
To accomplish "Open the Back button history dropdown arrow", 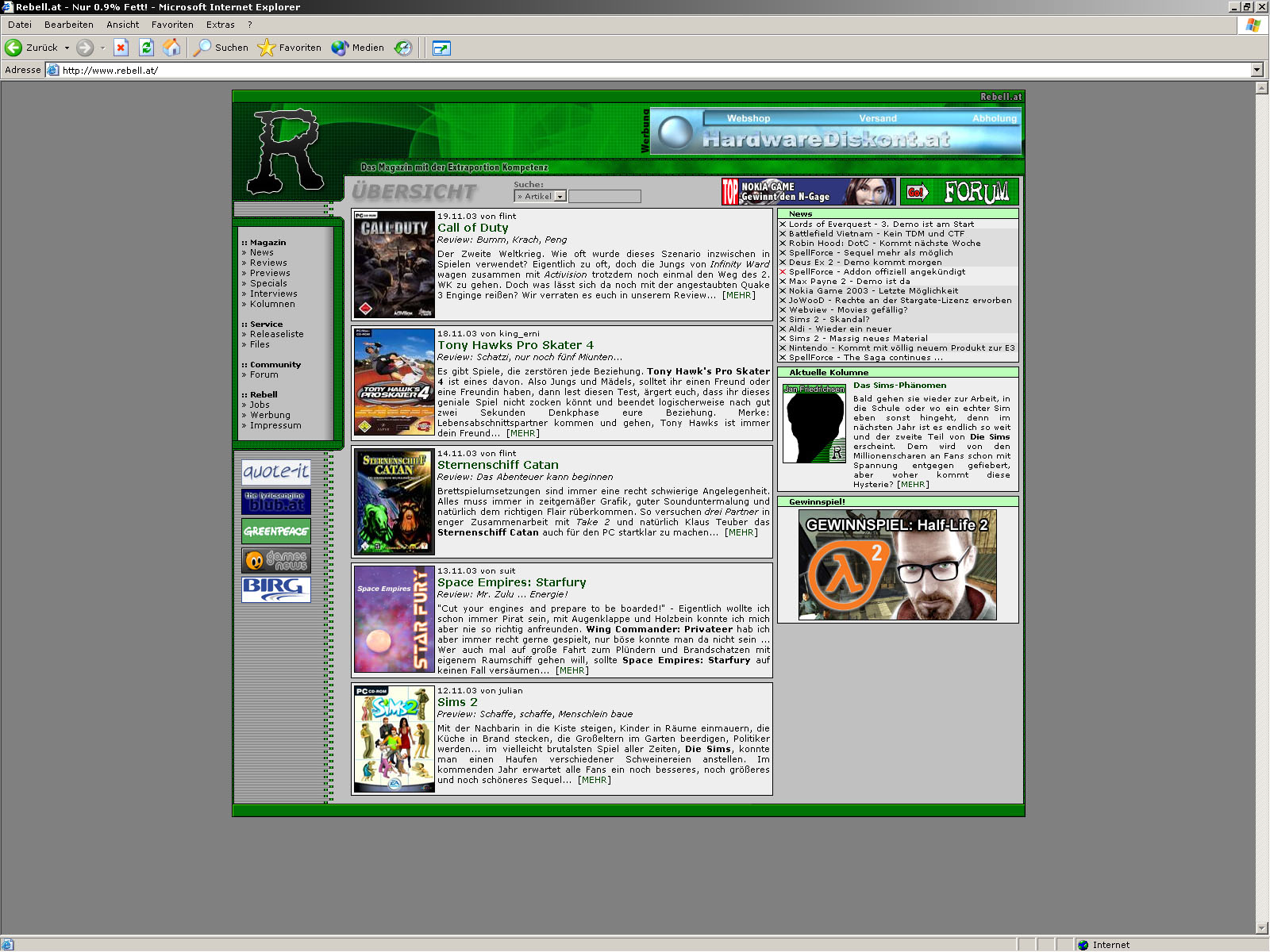I will (x=67, y=48).
